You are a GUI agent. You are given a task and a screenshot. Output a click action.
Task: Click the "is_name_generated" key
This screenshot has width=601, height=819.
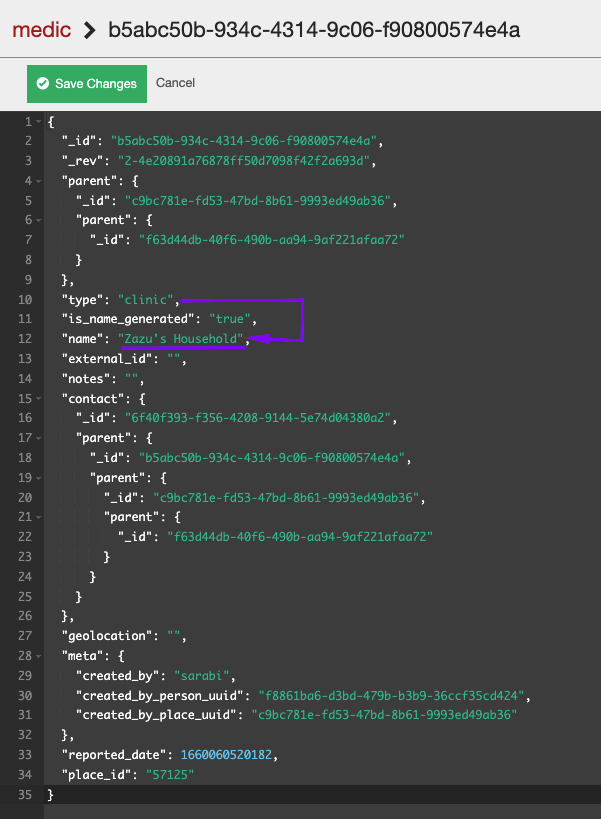(x=128, y=319)
